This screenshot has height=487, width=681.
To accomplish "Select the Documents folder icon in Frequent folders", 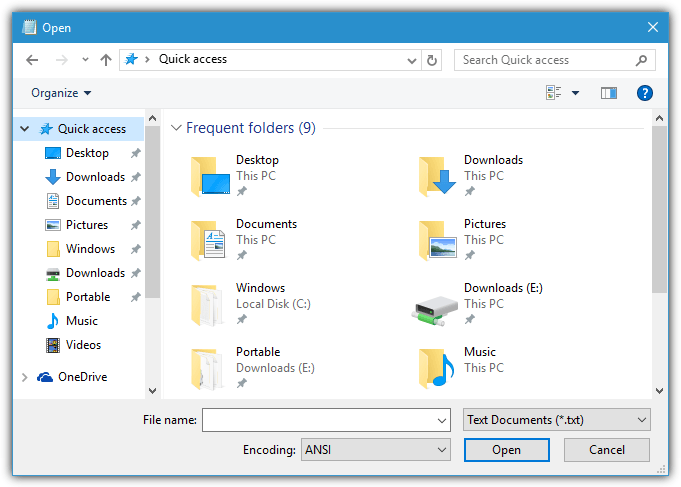I will pyautogui.click(x=208, y=239).
